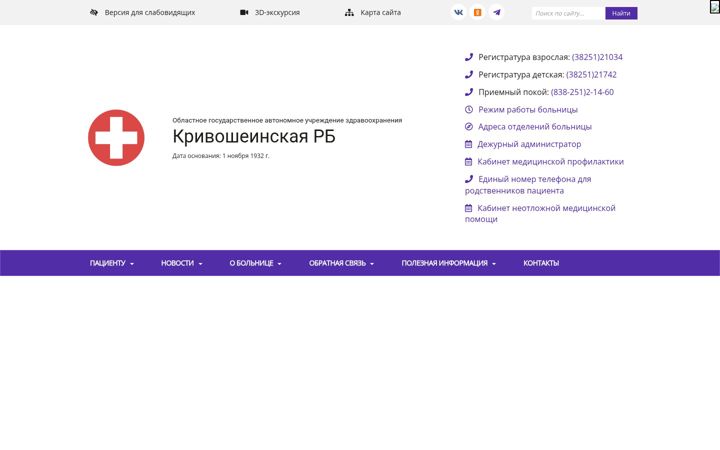Screen dimensions: 720x450
Task: Open the Odnoklassniki orange icon
Action: [x=478, y=12]
